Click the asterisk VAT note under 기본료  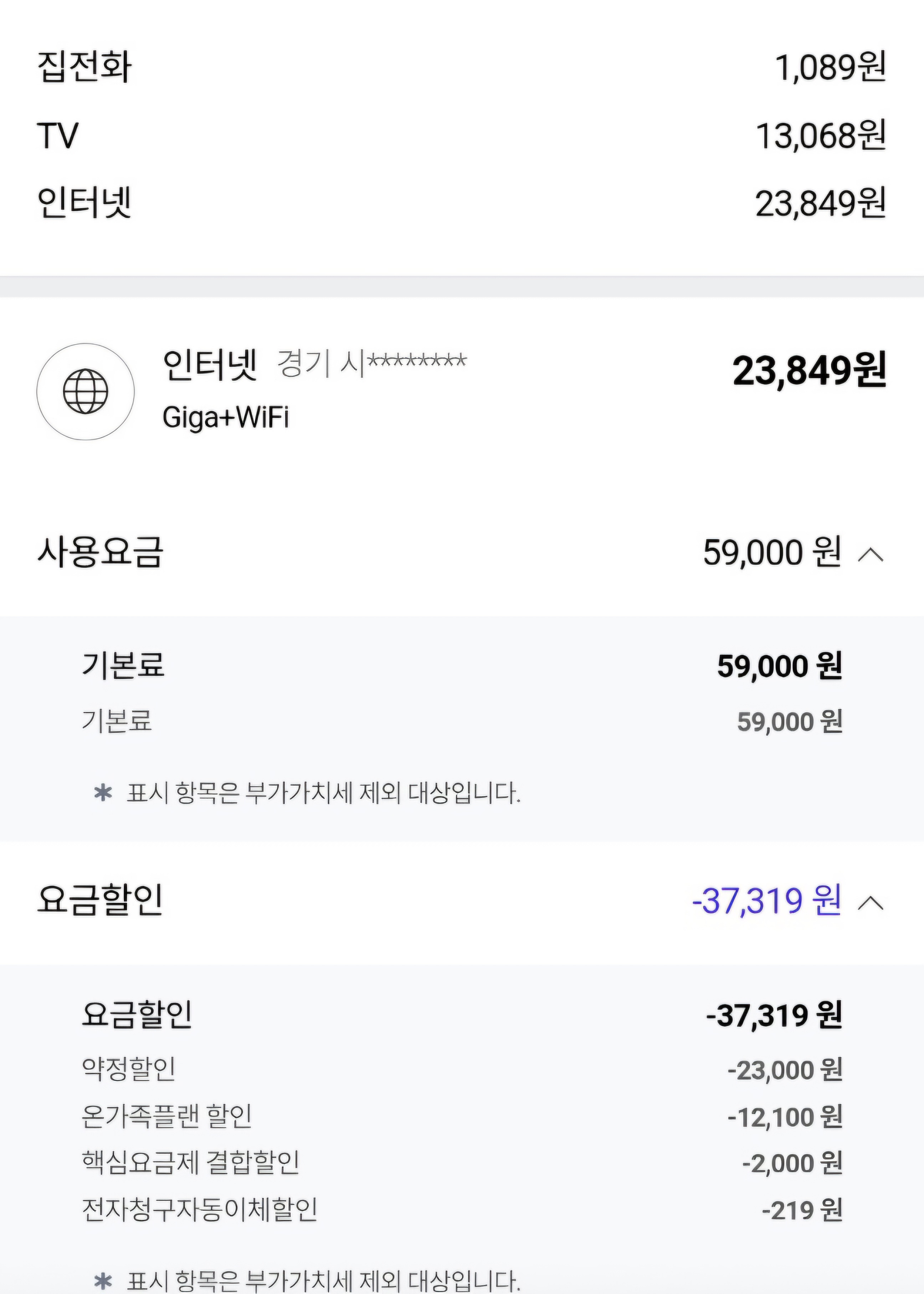point(307,793)
